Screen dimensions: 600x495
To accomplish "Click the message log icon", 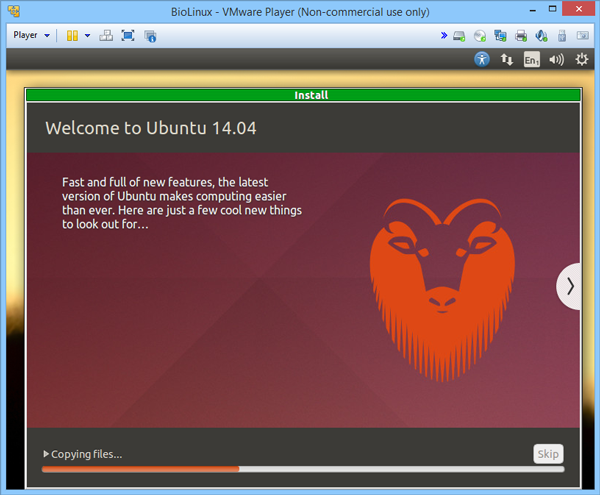I will (x=583, y=36).
